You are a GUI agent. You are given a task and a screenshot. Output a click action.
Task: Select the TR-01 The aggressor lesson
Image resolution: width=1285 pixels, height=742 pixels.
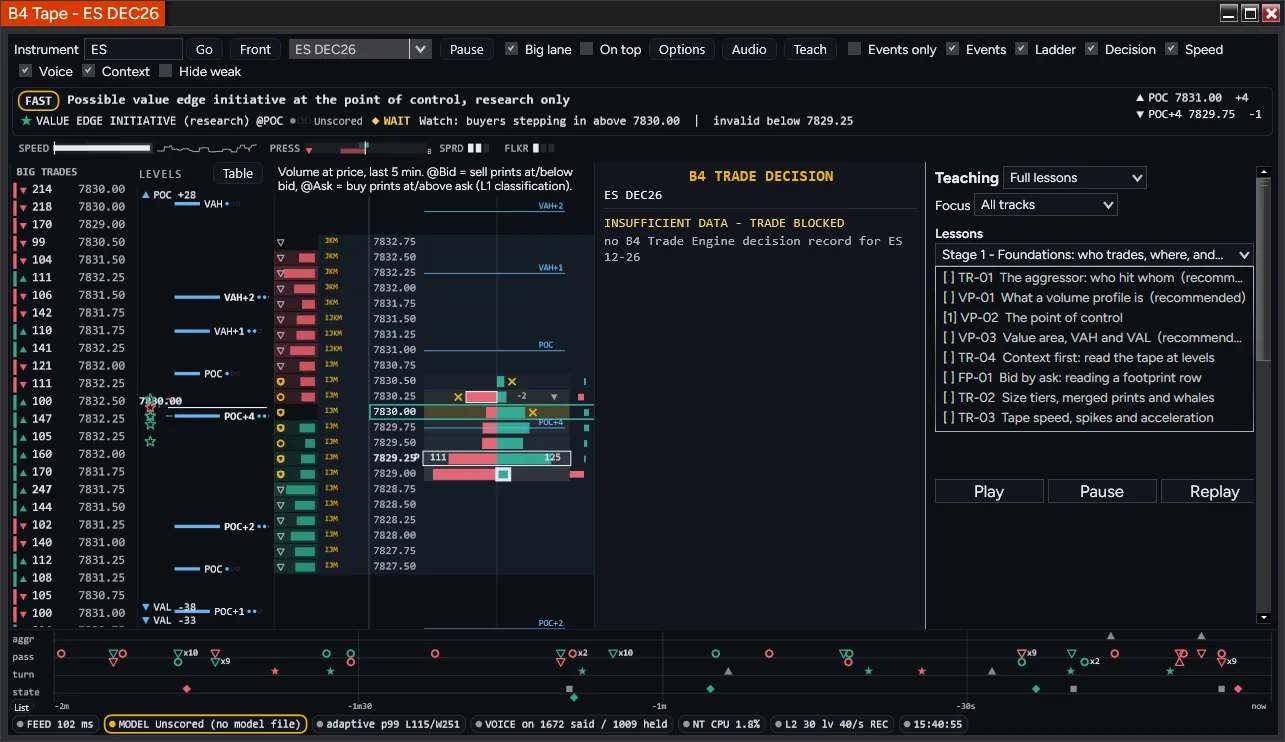(x=1094, y=278)
